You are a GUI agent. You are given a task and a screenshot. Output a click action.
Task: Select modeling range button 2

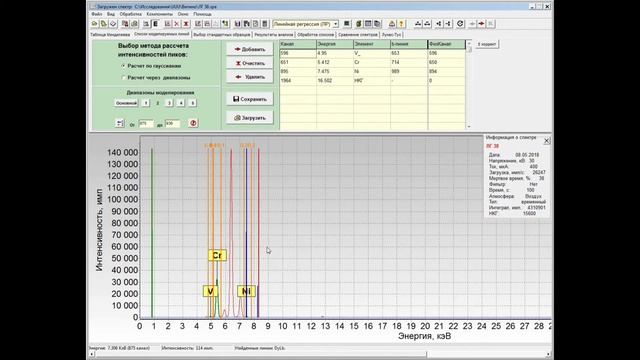[158, 103]
